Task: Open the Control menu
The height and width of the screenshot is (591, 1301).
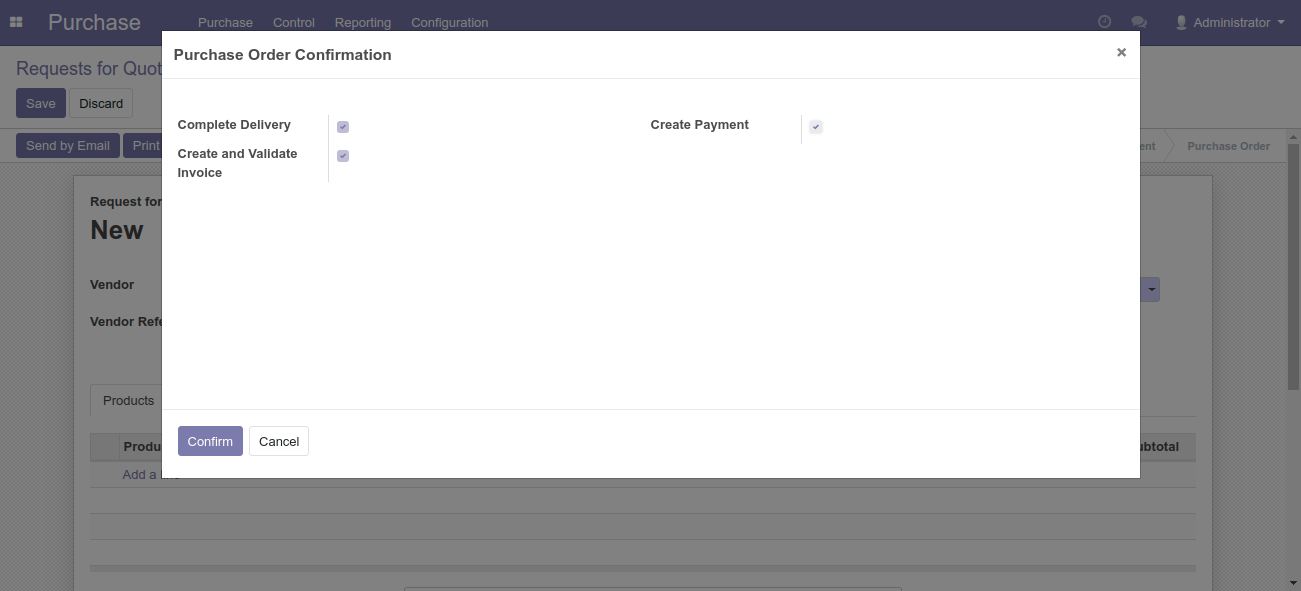Action: (294, 22)
